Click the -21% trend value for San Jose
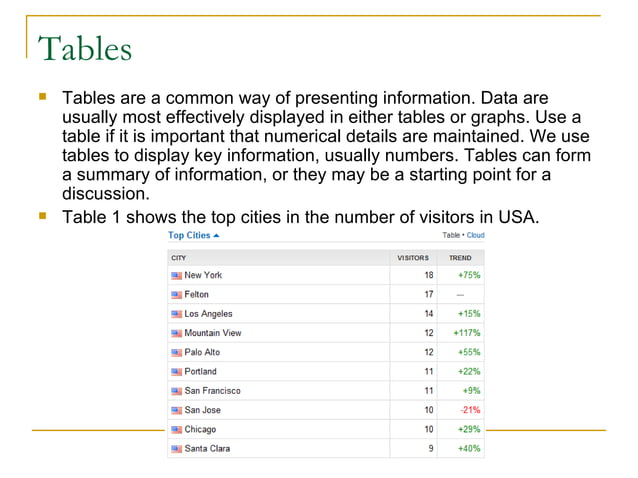The image size is (638, 478). 469,410
